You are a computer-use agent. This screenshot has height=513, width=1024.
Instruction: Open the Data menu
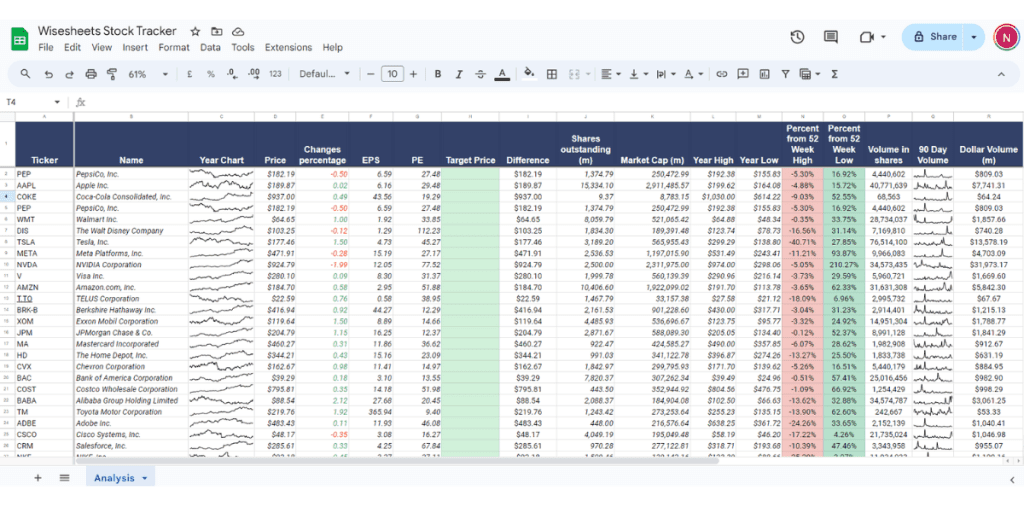(210, 47)
